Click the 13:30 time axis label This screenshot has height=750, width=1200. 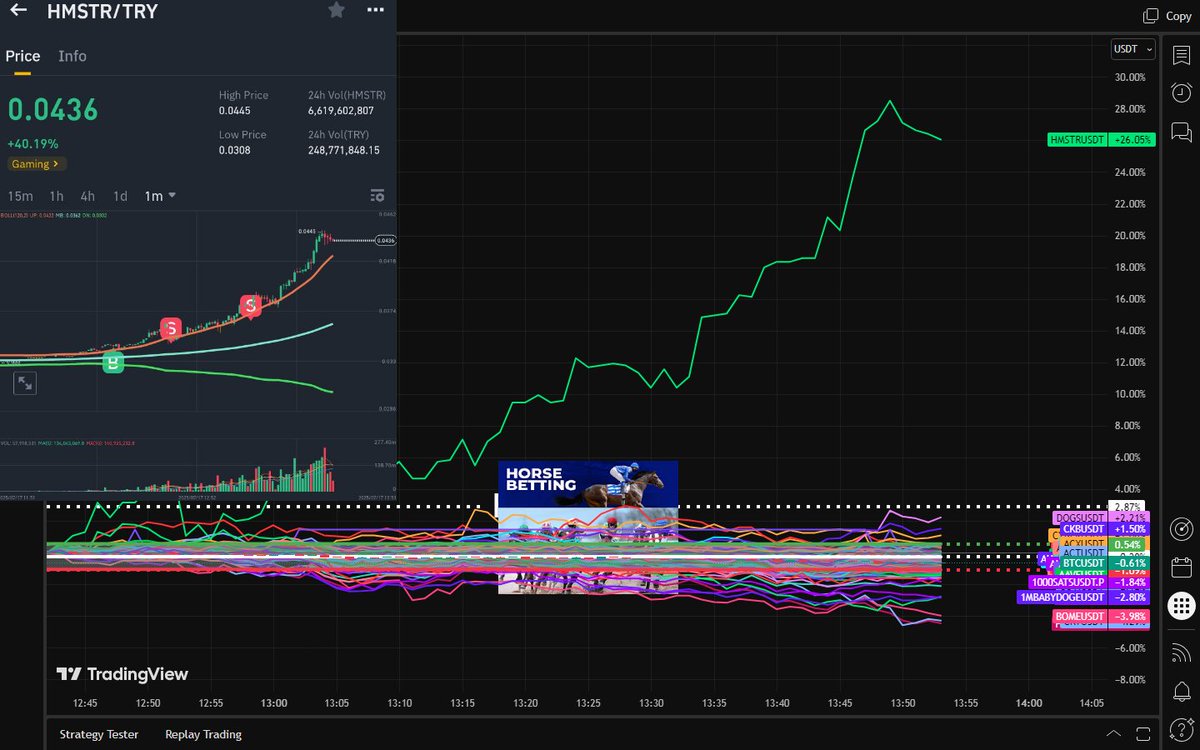coord(651,703)
